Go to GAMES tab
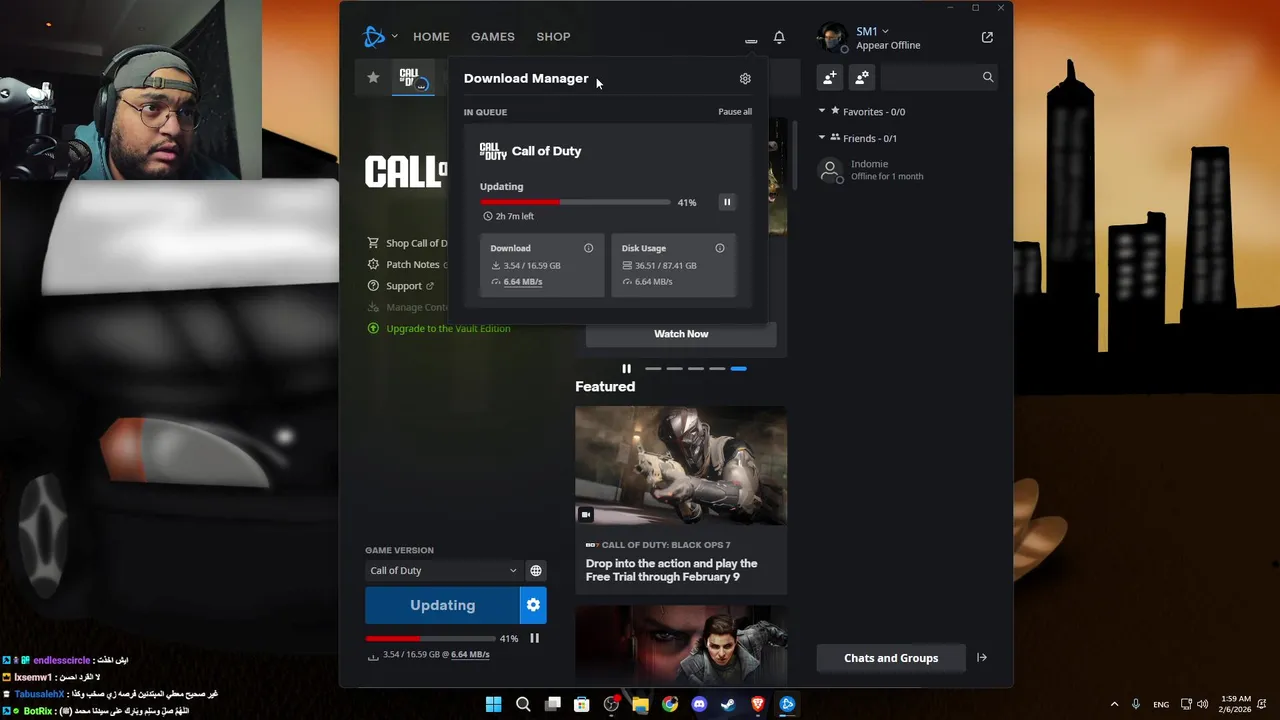Image resolution: width=1280 pixels, height=720 pixels. pyautogui.click(x=493, y=37)
